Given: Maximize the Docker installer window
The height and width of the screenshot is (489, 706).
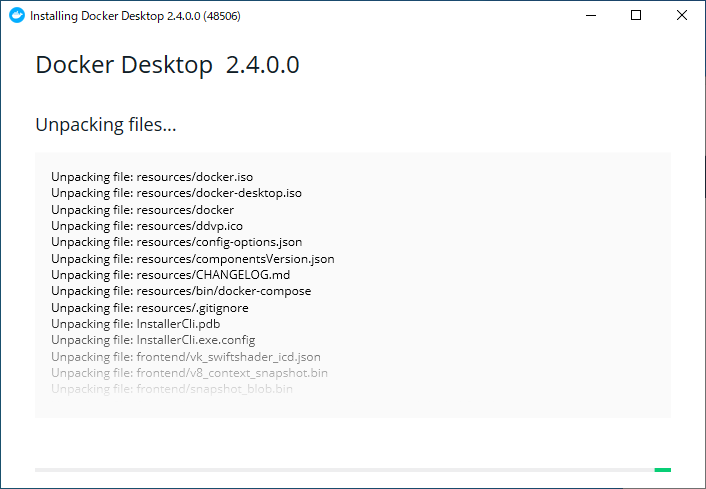Looking at the screenshot, I should click(636, 16).
